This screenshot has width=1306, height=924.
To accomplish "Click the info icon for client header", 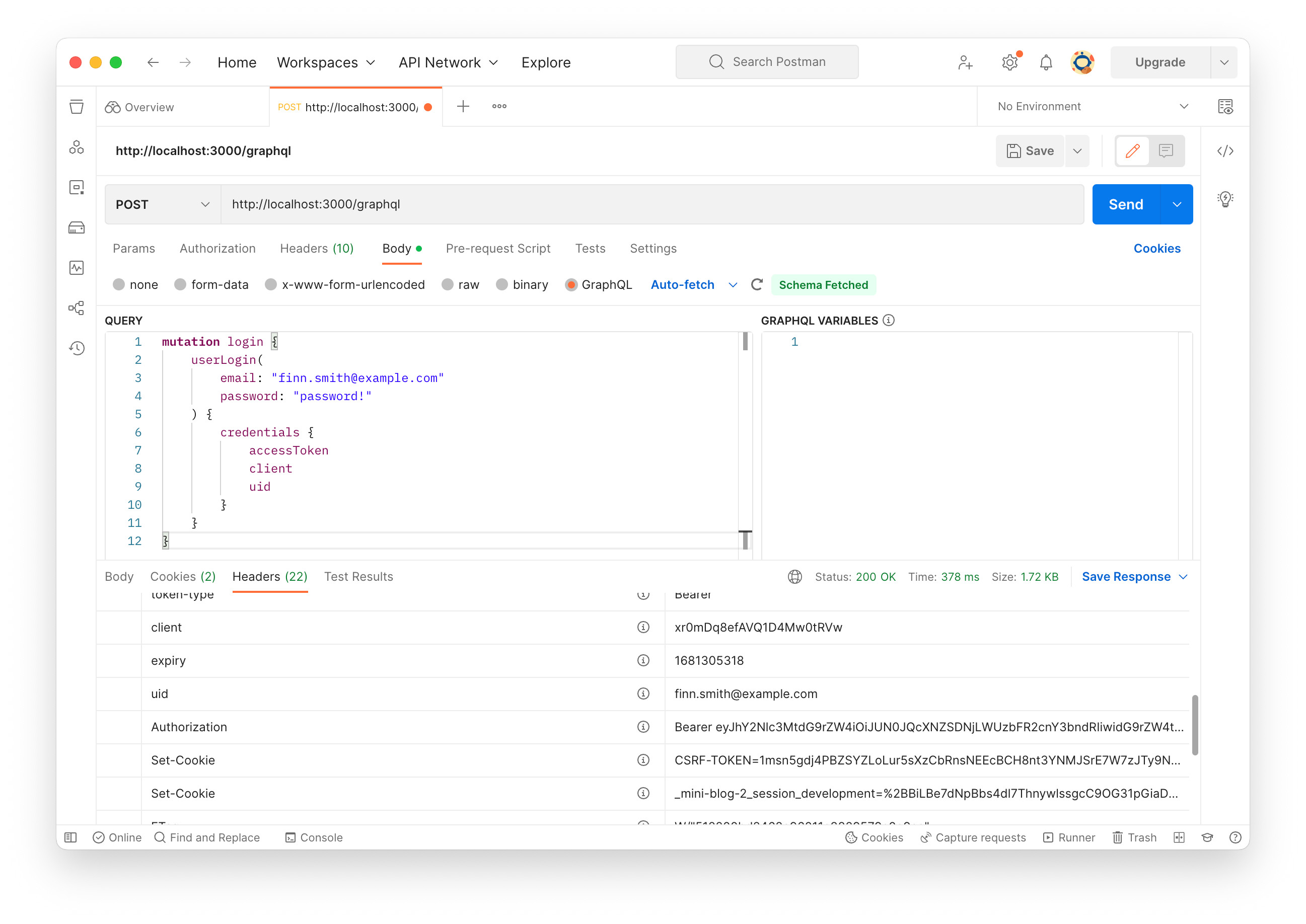I will point(643,627).
